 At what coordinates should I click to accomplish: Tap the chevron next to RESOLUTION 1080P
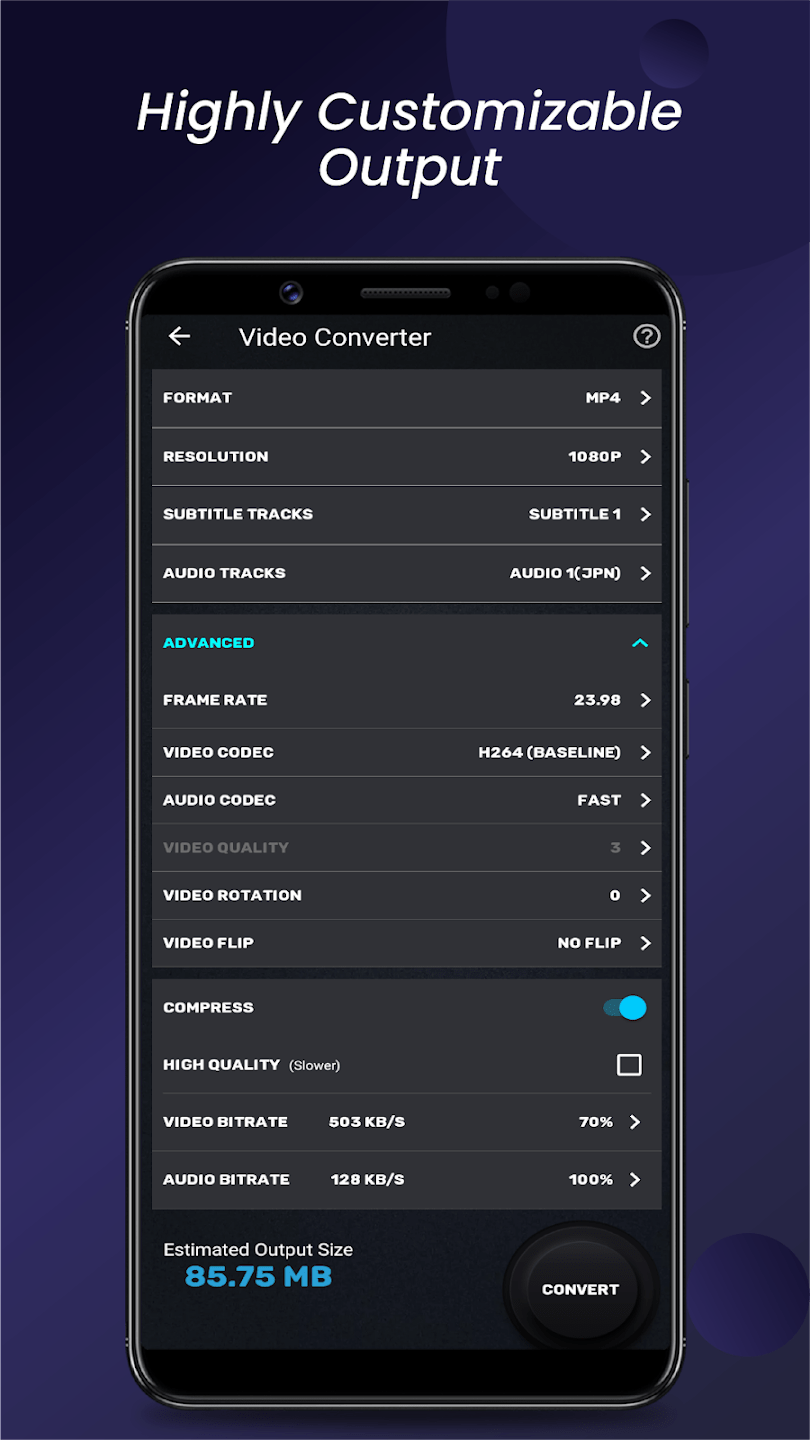[645, 456]
